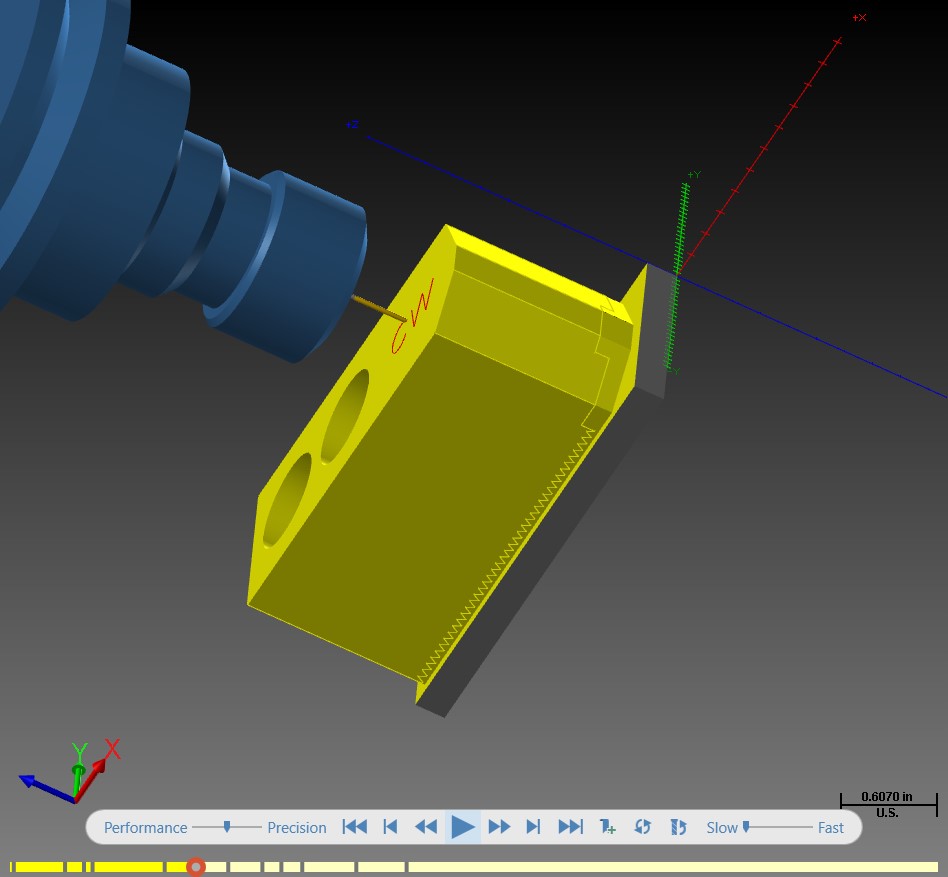The height and width of the screenshot is (877, 948).
Task: Click the Precision label
Action: [297, 827]
